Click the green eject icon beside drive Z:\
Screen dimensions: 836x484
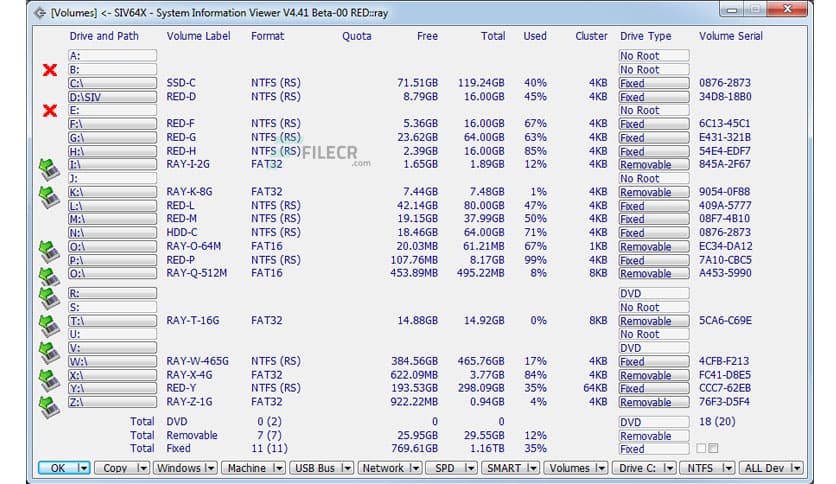[x=49, y=407]
